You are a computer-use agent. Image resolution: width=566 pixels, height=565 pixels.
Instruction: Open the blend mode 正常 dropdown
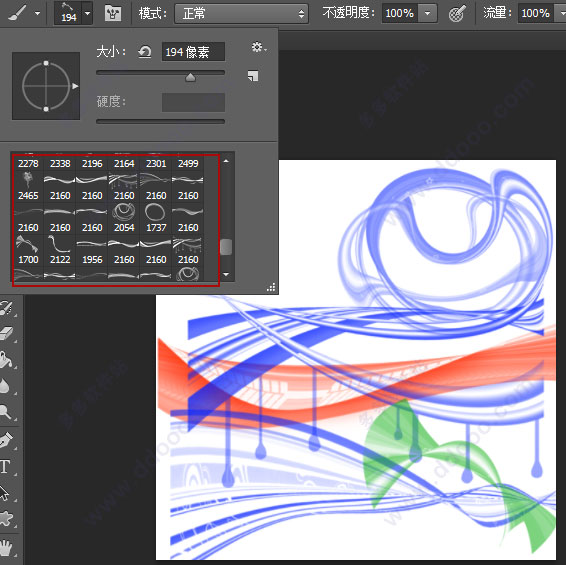pos(241,14)
